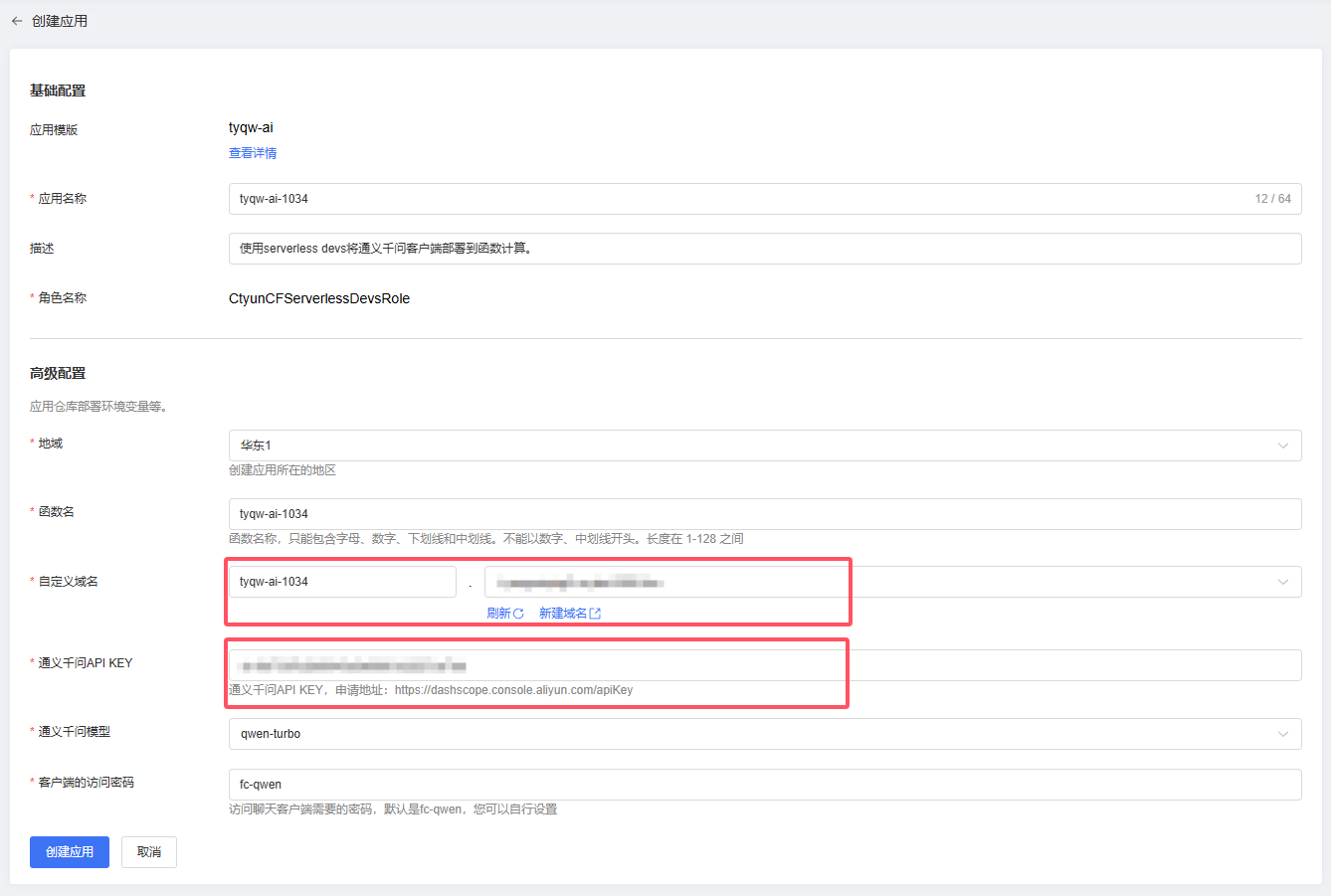Focus the 通义千问API KEY input field

click(765, 665)
